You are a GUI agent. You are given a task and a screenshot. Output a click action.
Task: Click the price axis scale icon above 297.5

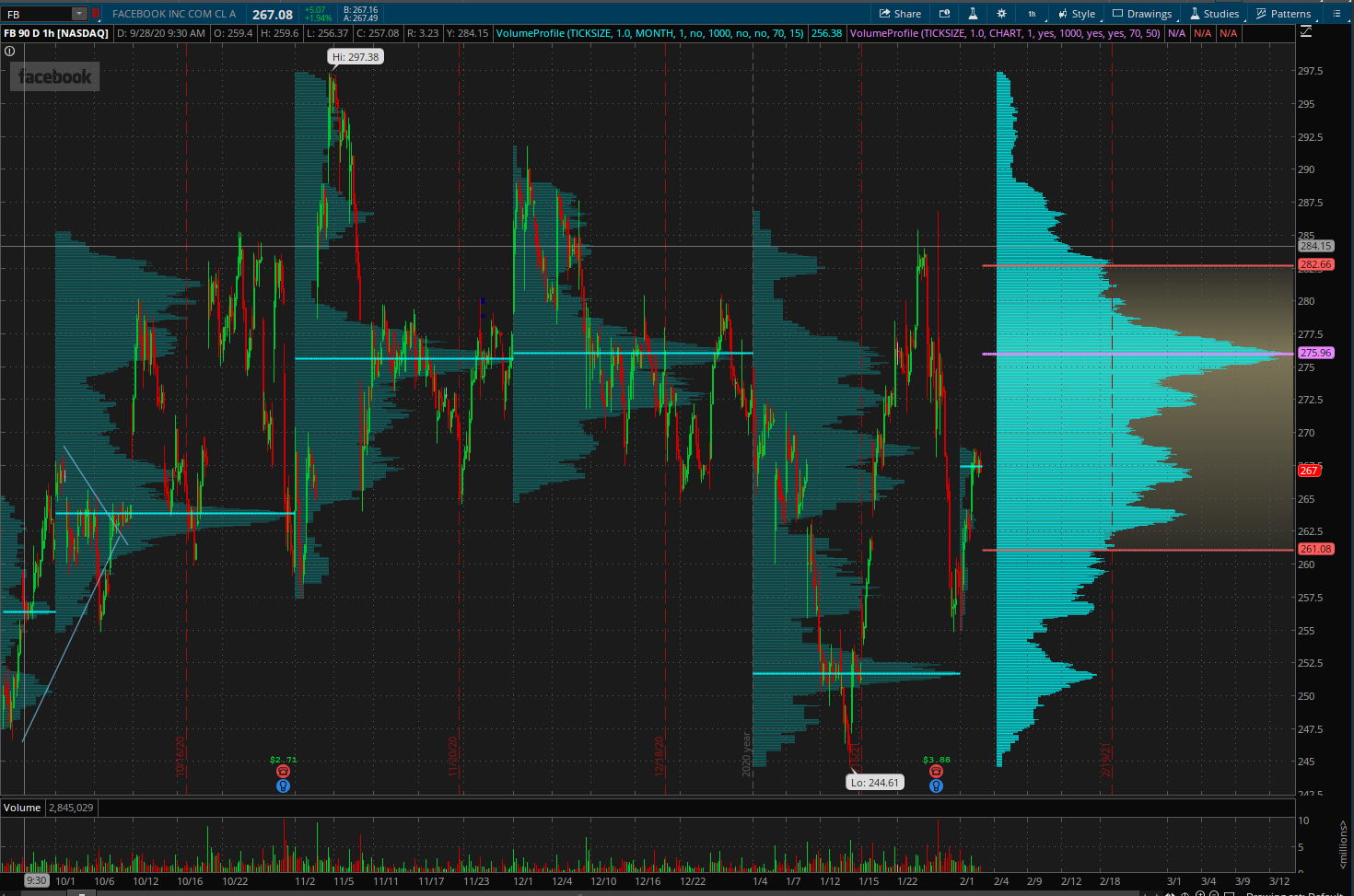(1306, 32)
